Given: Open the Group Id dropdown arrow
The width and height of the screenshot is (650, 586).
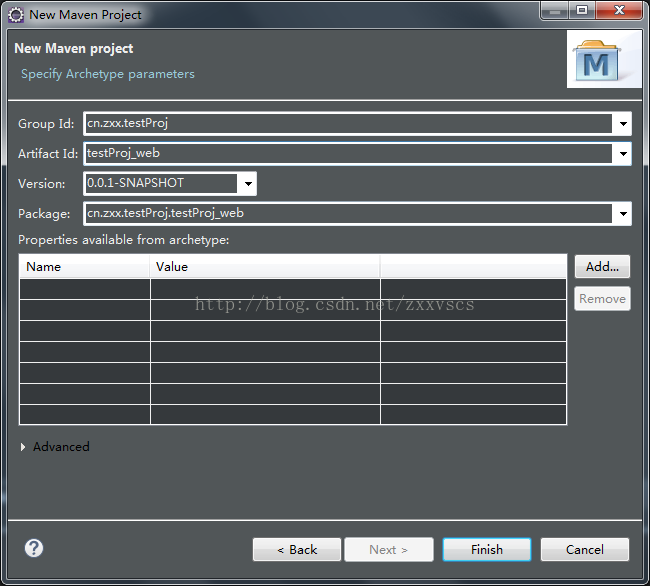Looking at the screenshot, I should point(623,123).
